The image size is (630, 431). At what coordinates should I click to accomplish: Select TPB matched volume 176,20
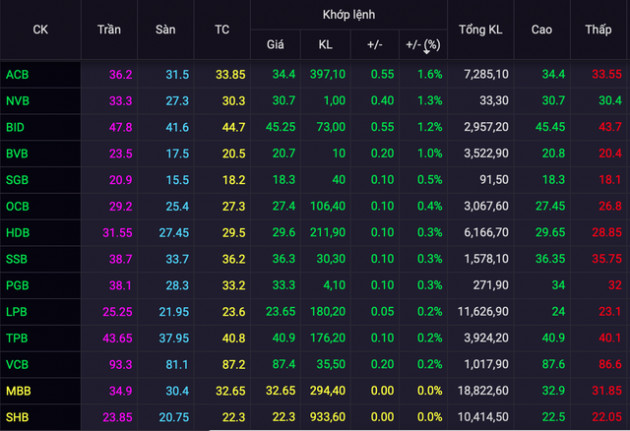pos(327,338)
